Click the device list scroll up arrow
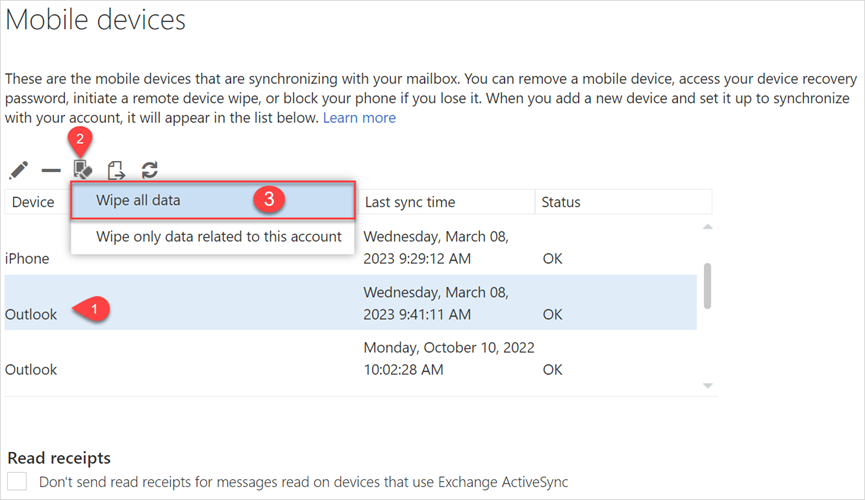Screen dimensions: 865x500 708,227
